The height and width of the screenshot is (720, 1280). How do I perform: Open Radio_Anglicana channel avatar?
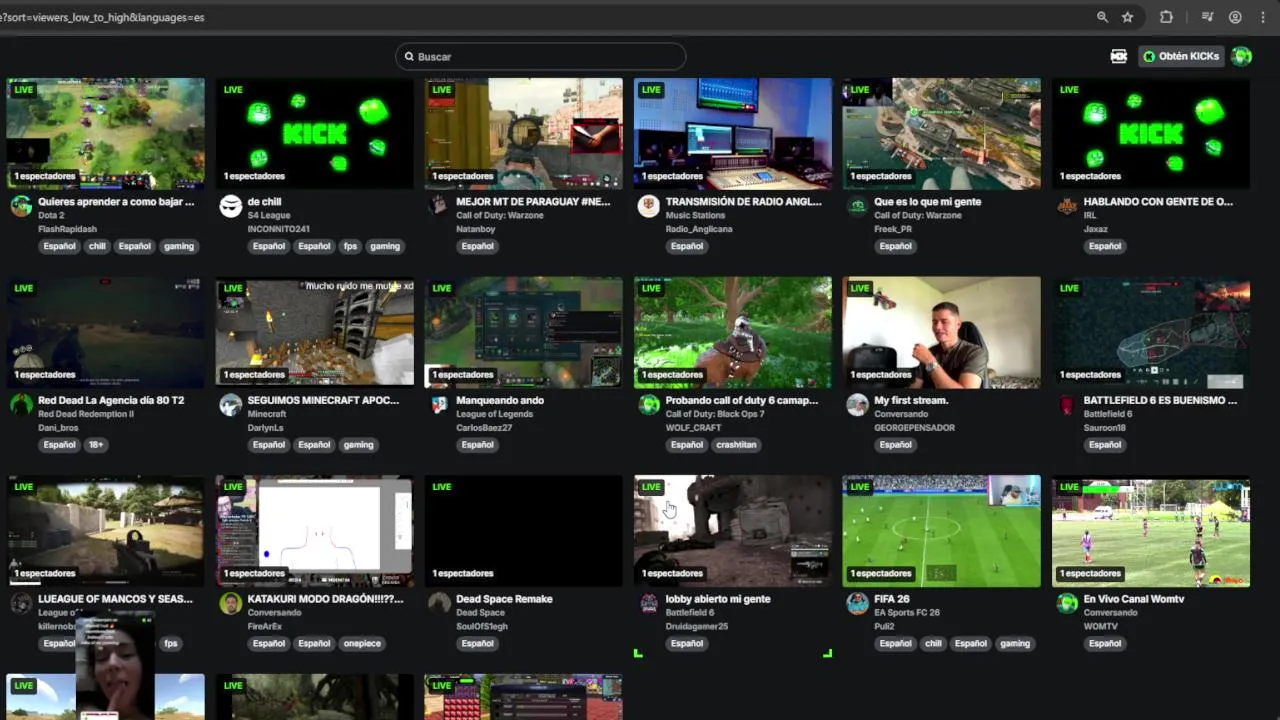click(649, 206)
